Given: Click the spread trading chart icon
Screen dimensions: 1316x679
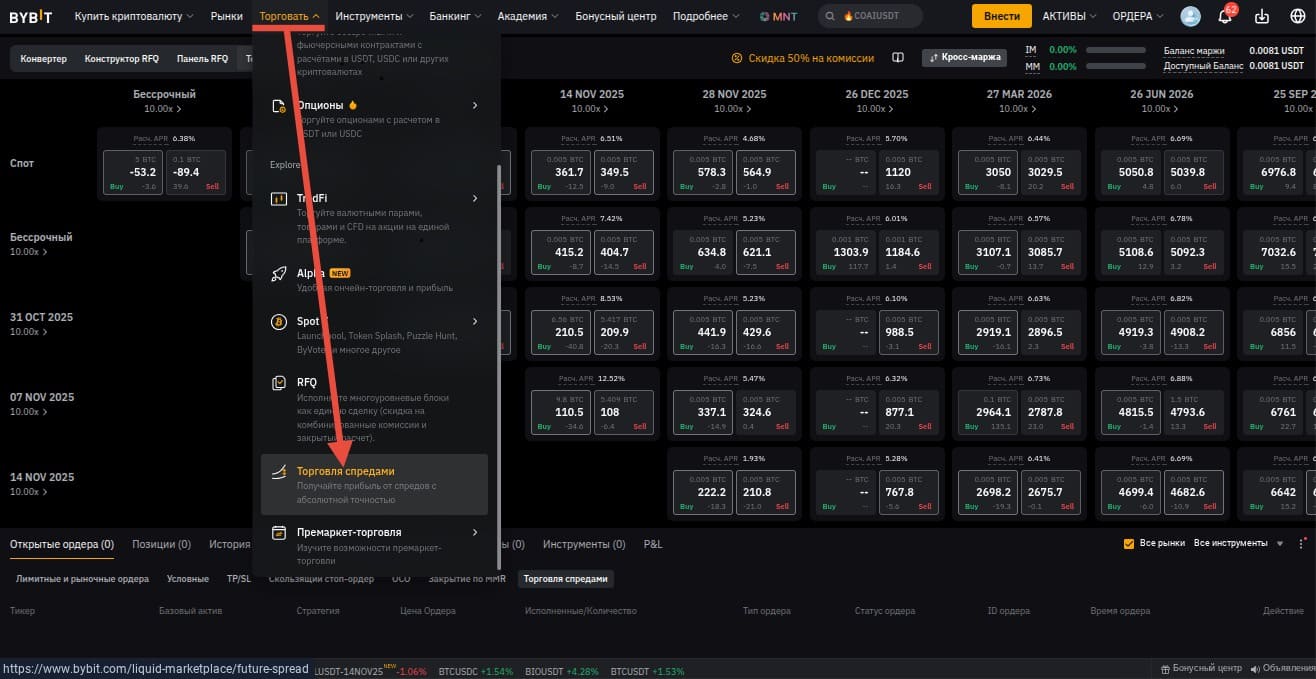Looking at the screenshot, I should click(x=280, y=471).
